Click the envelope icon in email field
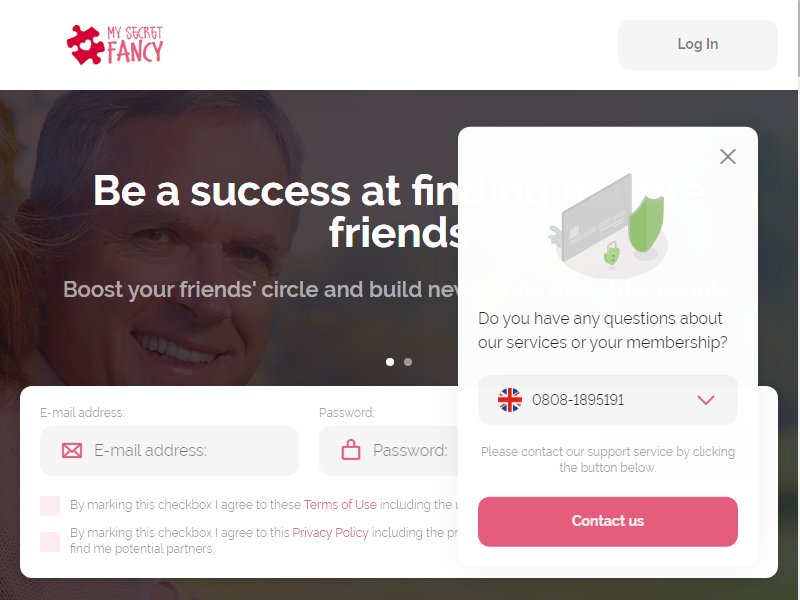The width and height of the screenshot is (800, 600). (72, 451)
